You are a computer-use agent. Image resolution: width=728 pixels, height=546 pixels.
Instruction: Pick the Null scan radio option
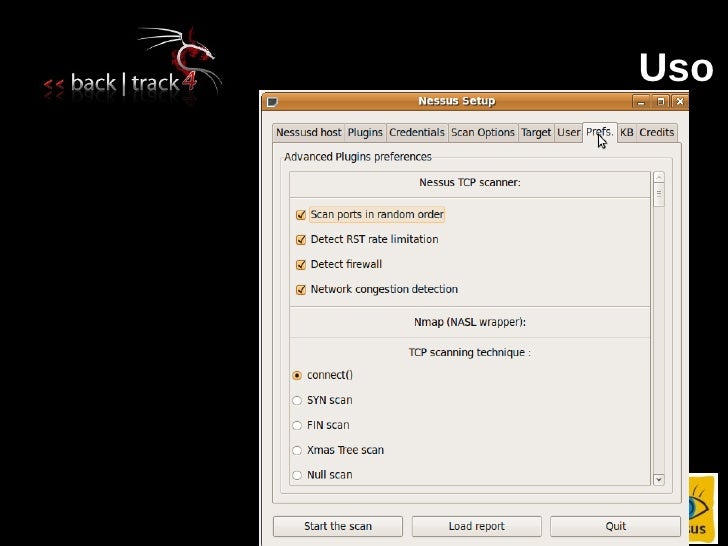tap(297, 475)
